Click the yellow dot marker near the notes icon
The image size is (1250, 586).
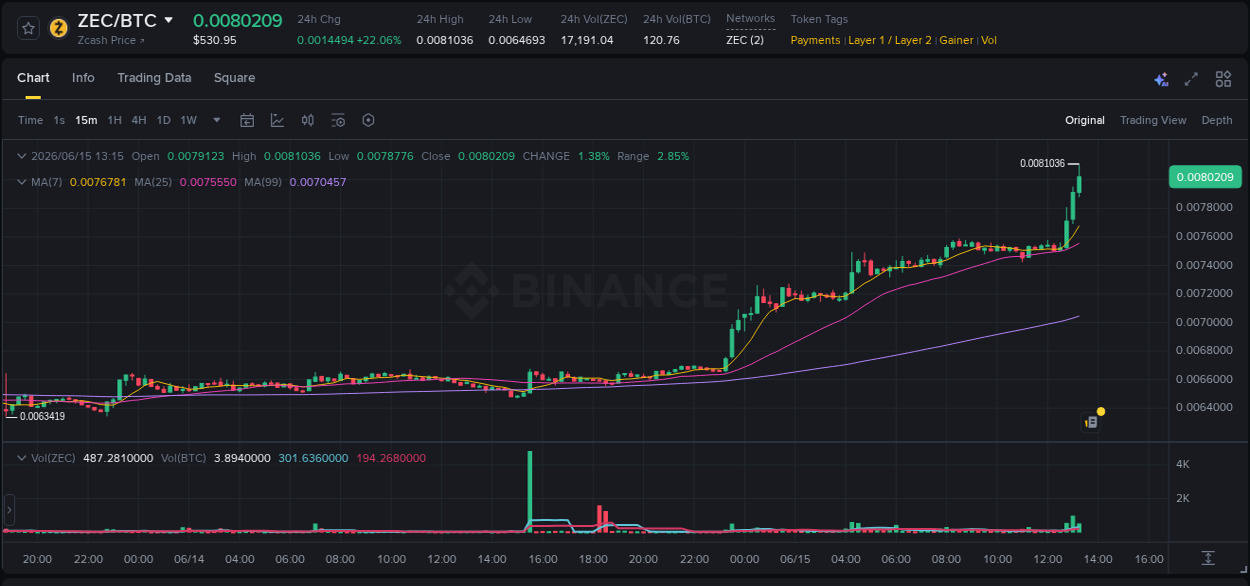tap(1101, 411)
